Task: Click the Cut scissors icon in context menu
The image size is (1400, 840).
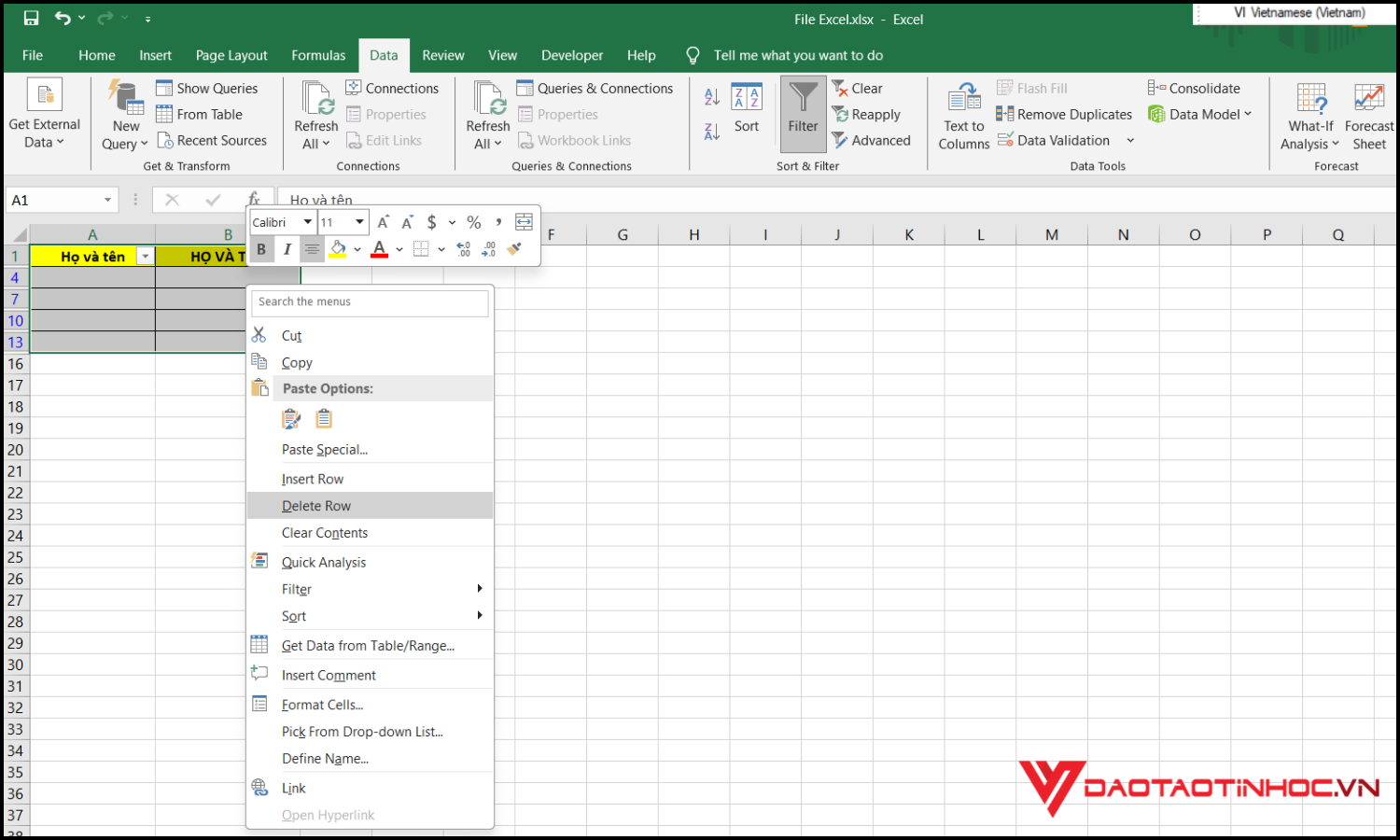Action: tap(259, 335)
